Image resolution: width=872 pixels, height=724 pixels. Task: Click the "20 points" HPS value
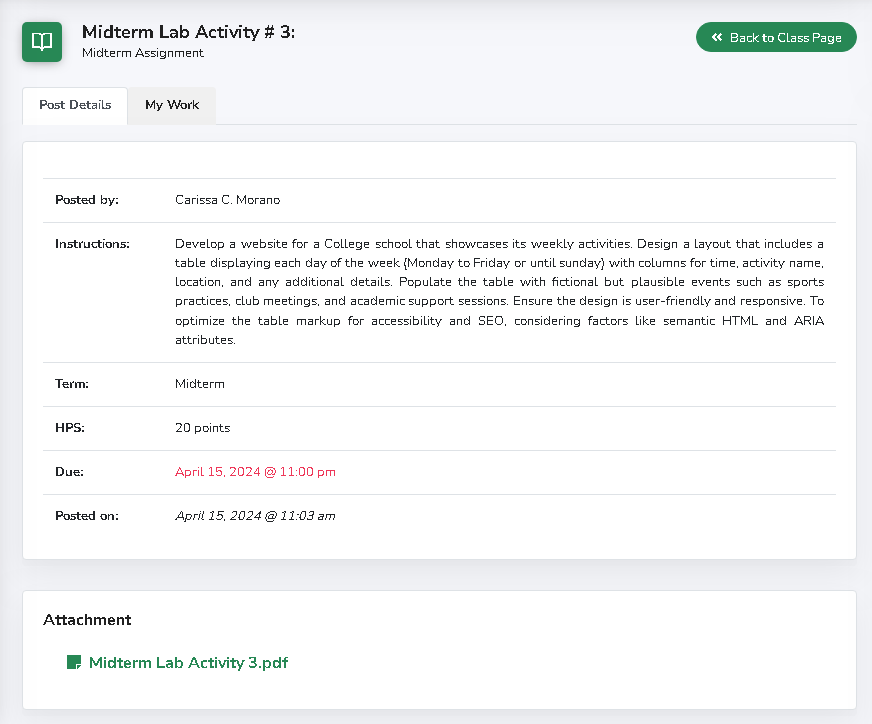coord(202,428)
